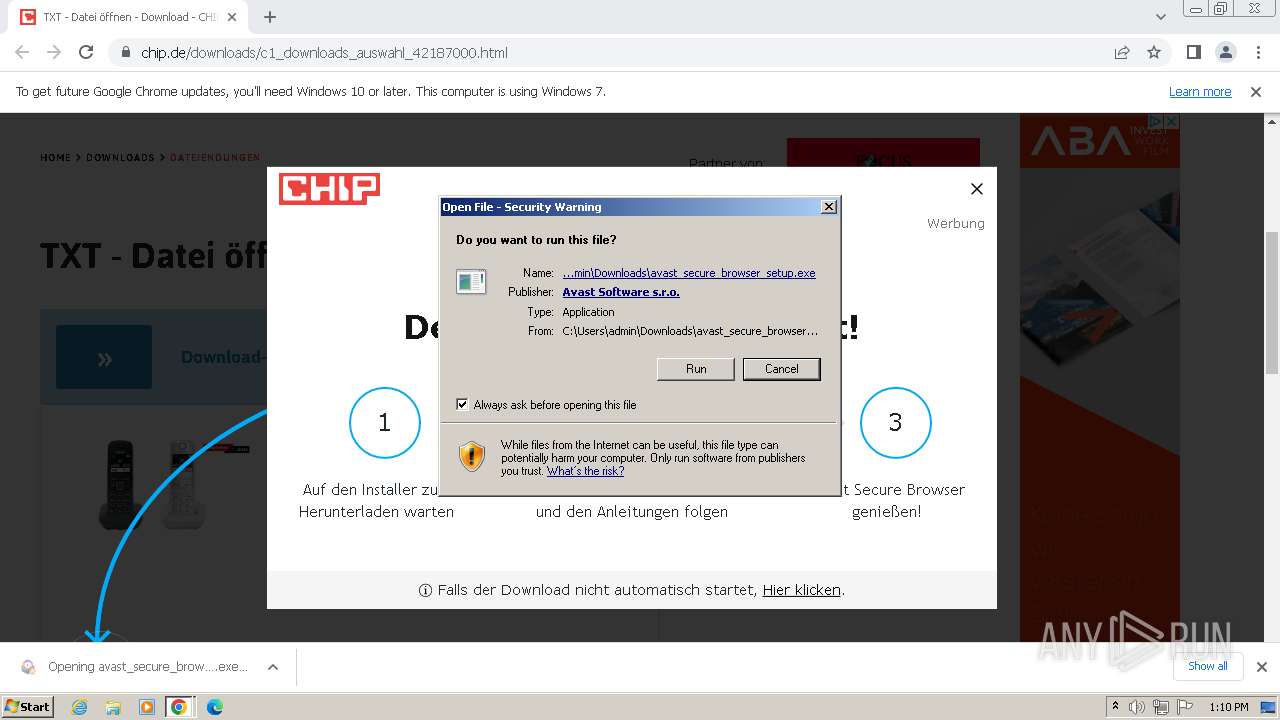Open a new tab with plus button

270,17
